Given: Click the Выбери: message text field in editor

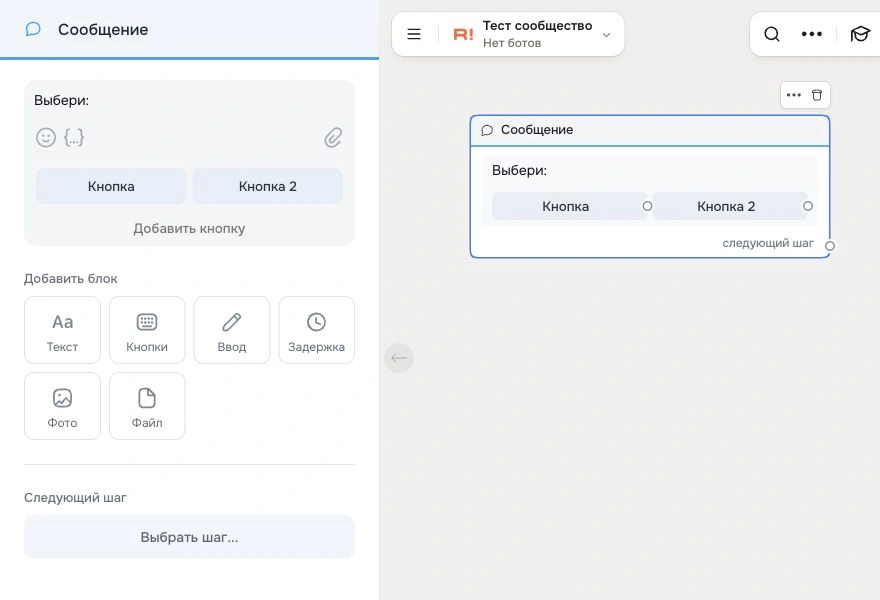Looking at the screenshot, I should point(189,100).
